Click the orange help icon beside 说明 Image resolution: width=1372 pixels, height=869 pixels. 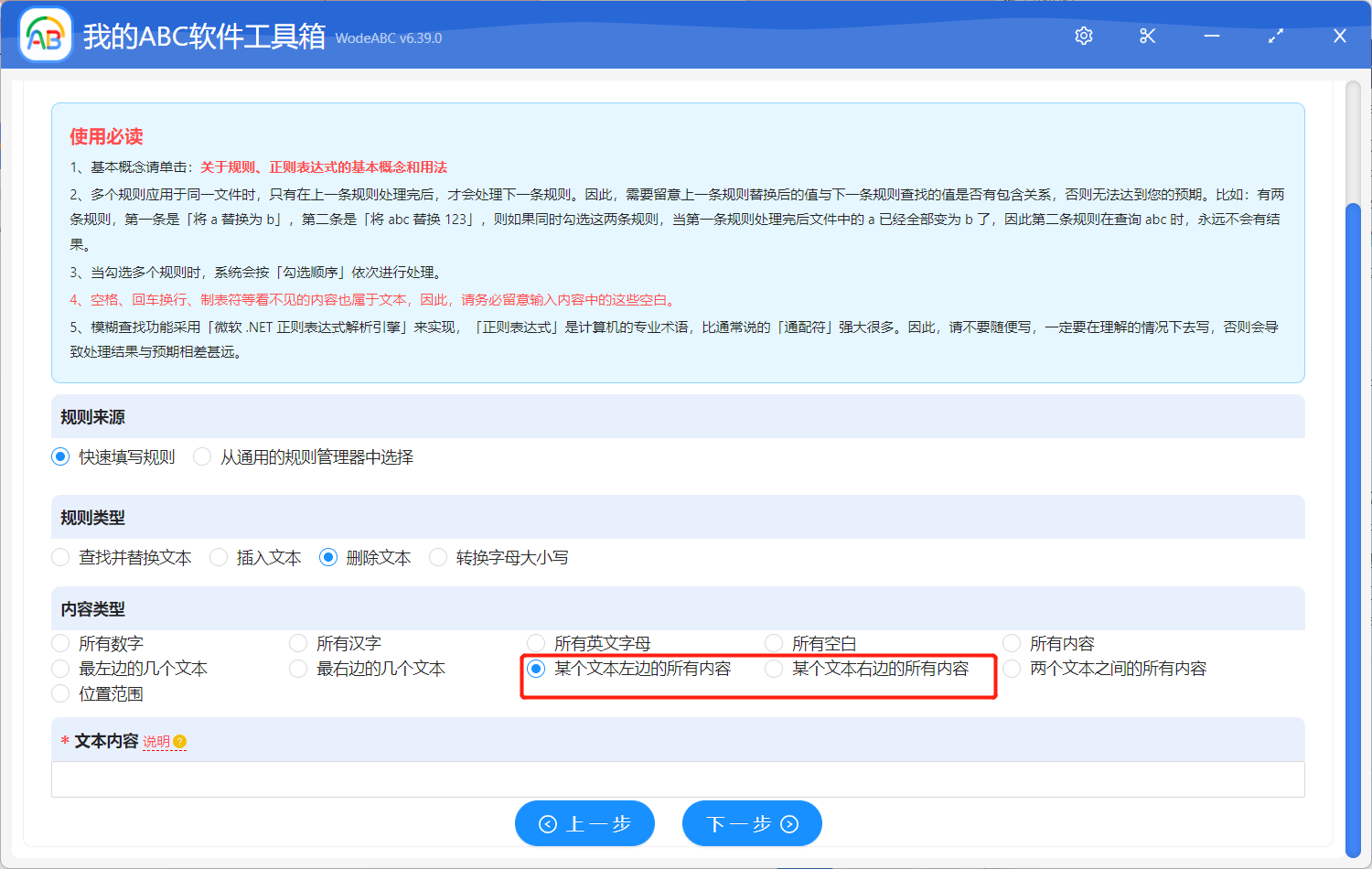180,742
